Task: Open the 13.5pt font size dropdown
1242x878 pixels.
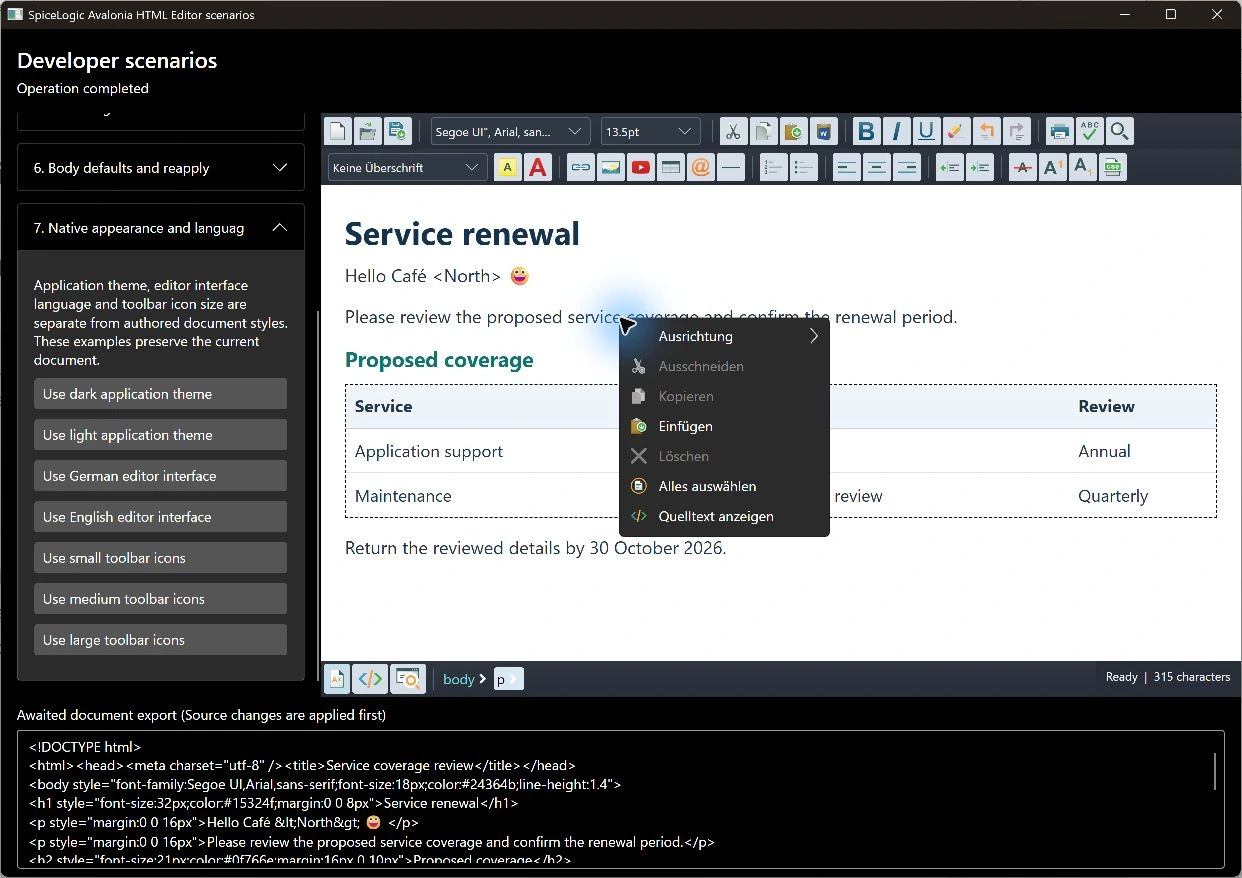Action: tap(651, 131)
